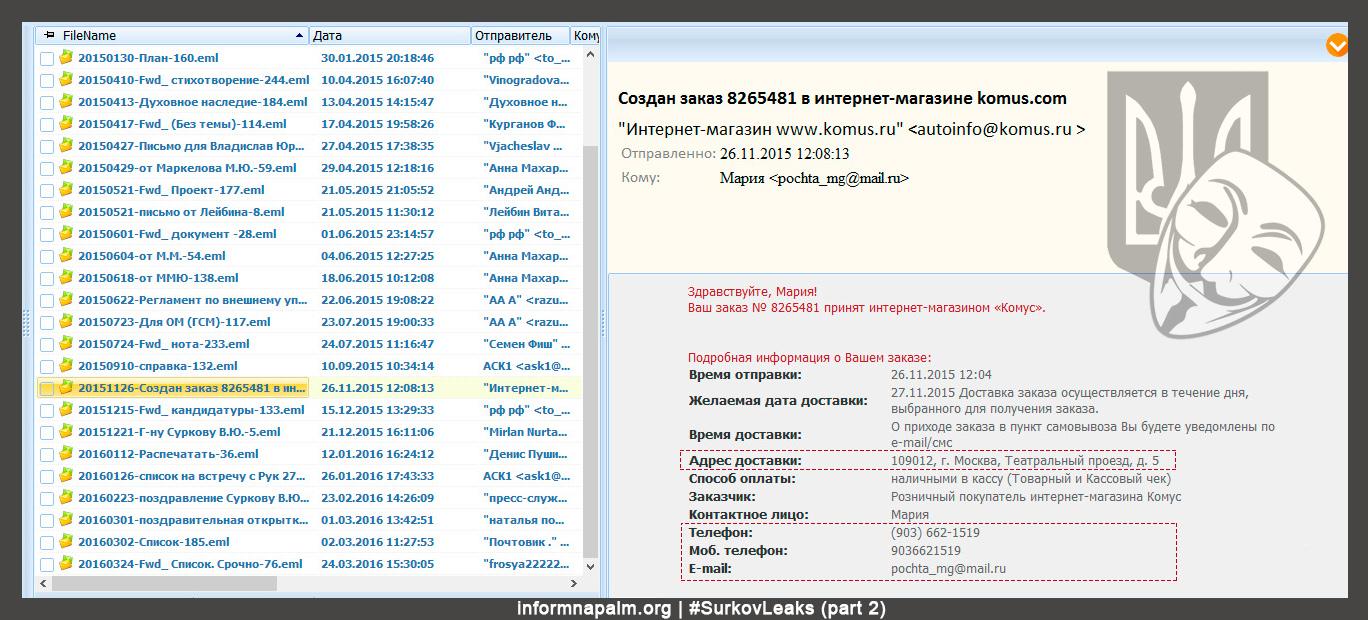Sort by the Отправитель column header
The height and width of the screenshot is (620, 1368).
(x=520, y=35)
